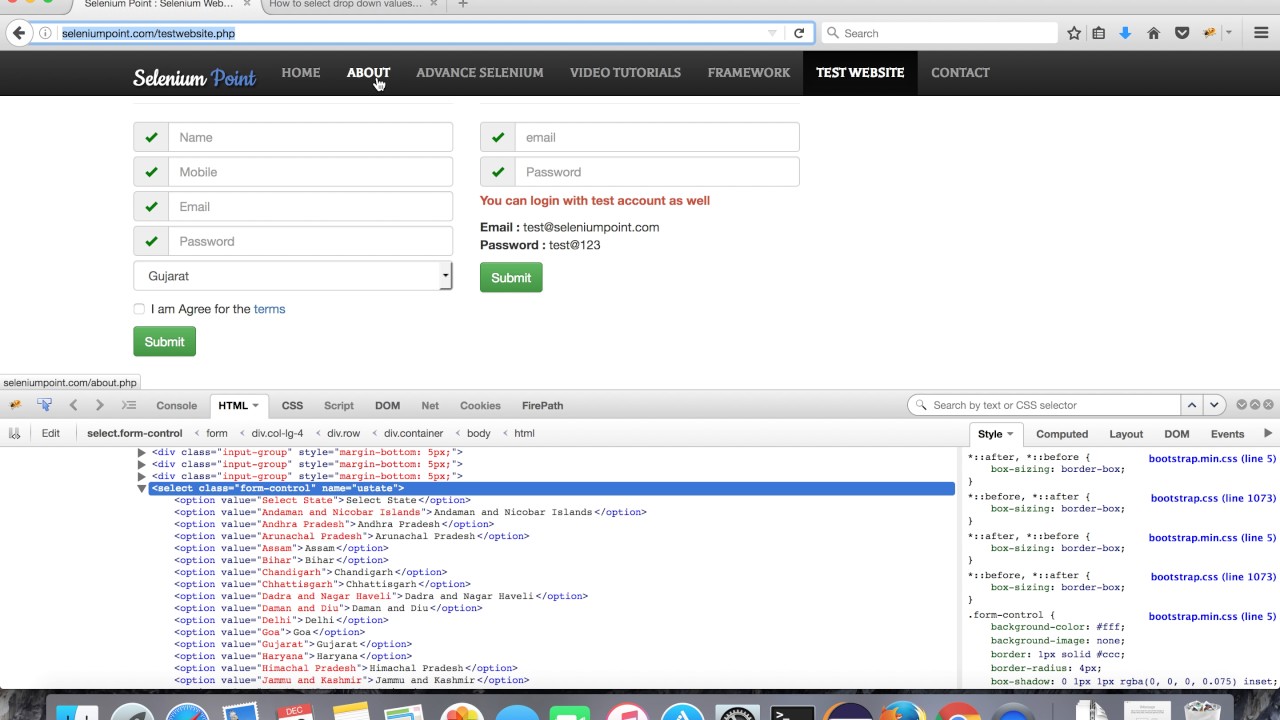
Task: Click Firebug's forward navigation arrow
Action: coord(99,405)
